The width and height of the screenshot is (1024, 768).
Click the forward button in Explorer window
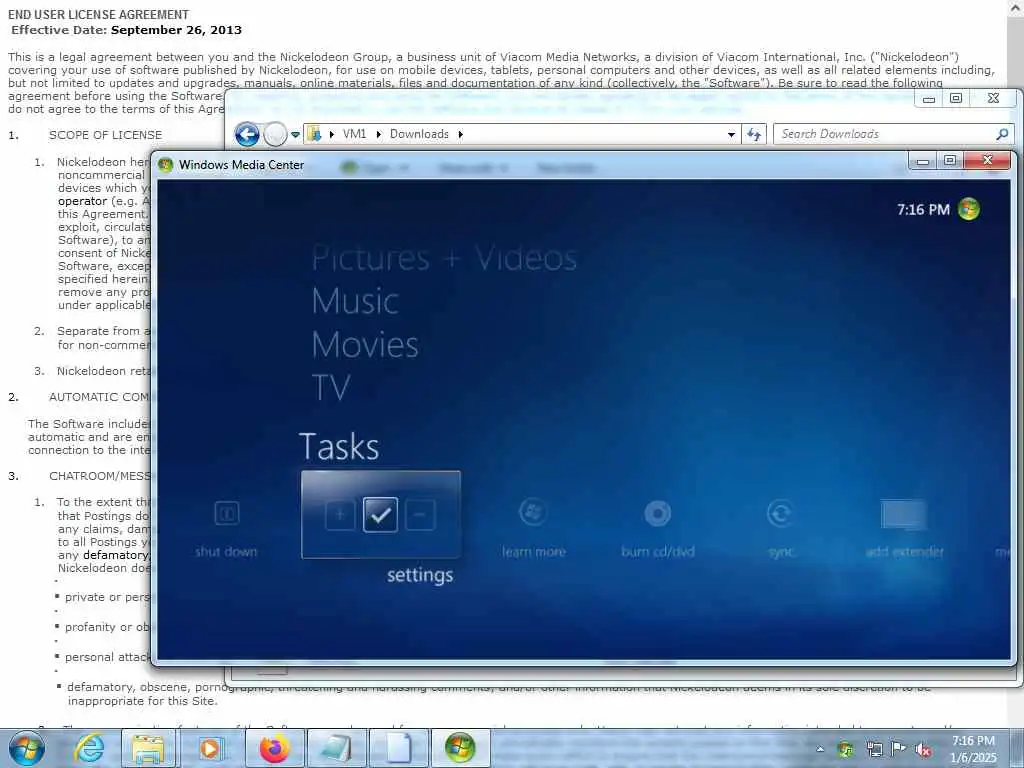click(x=275, y=135)
